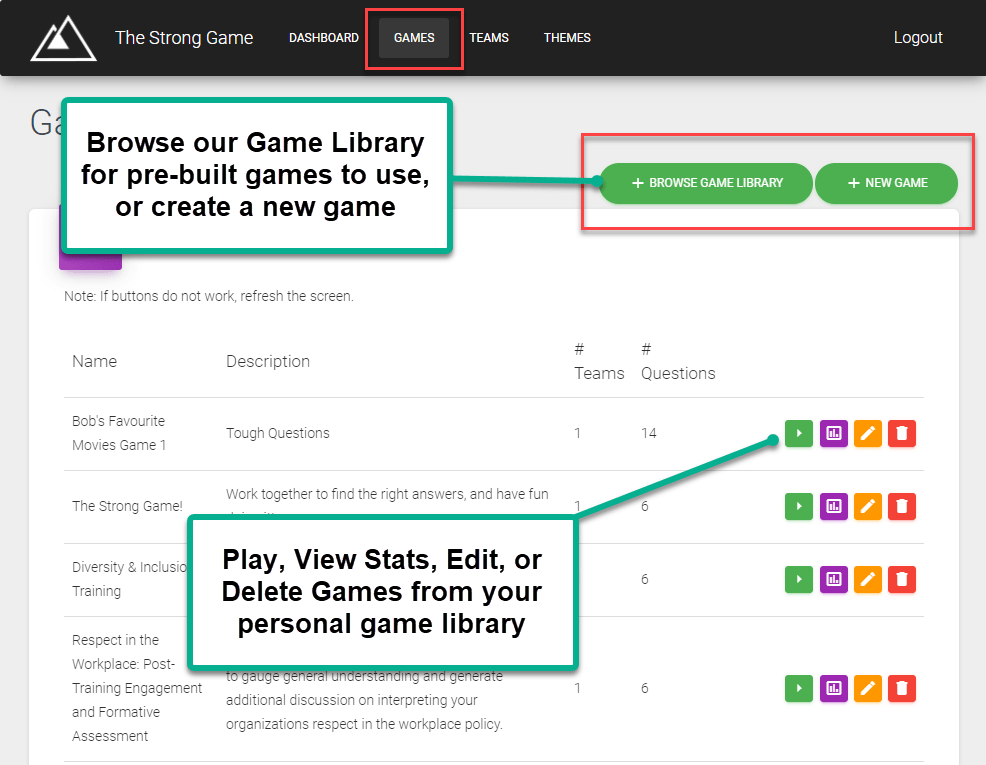Image resolution: width=986 pixels, height=765 pixels.
Task: Delete the Respect in the Workplace game
Action: pyautogui.click(x=901, y=688)
